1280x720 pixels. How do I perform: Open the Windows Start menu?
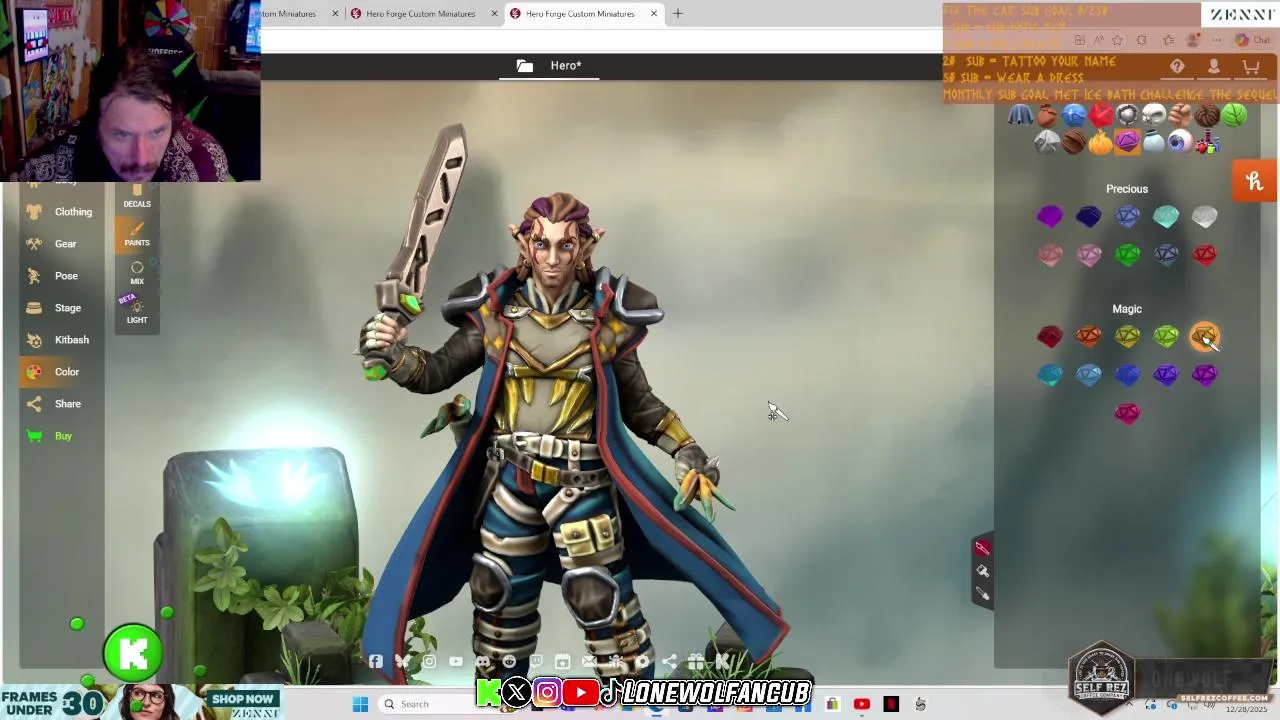(360, 704)
